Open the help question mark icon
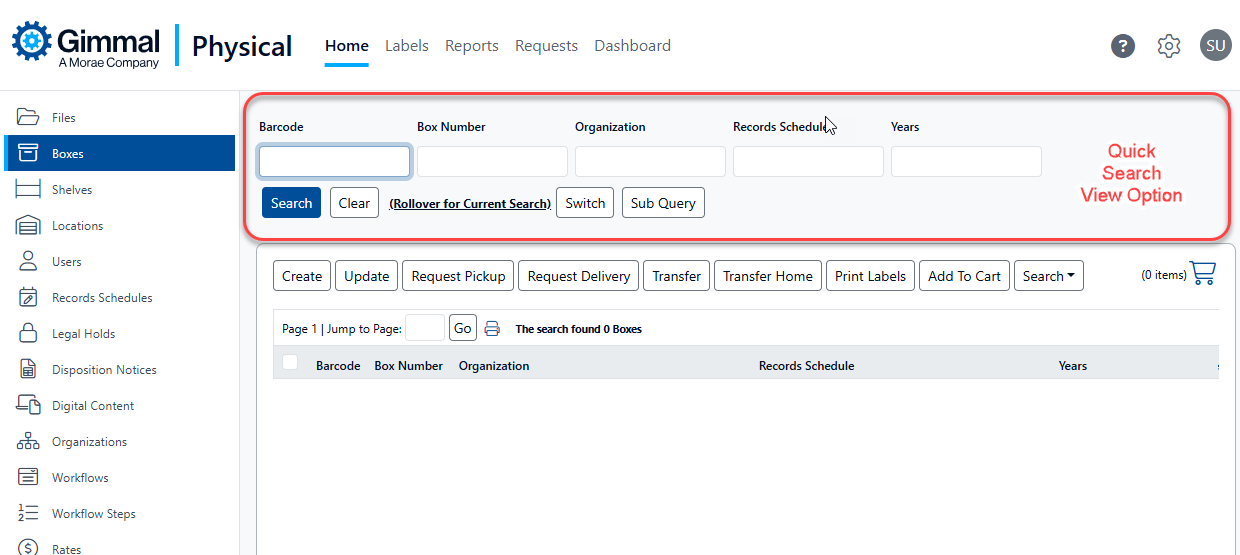 coord(1123,46)
